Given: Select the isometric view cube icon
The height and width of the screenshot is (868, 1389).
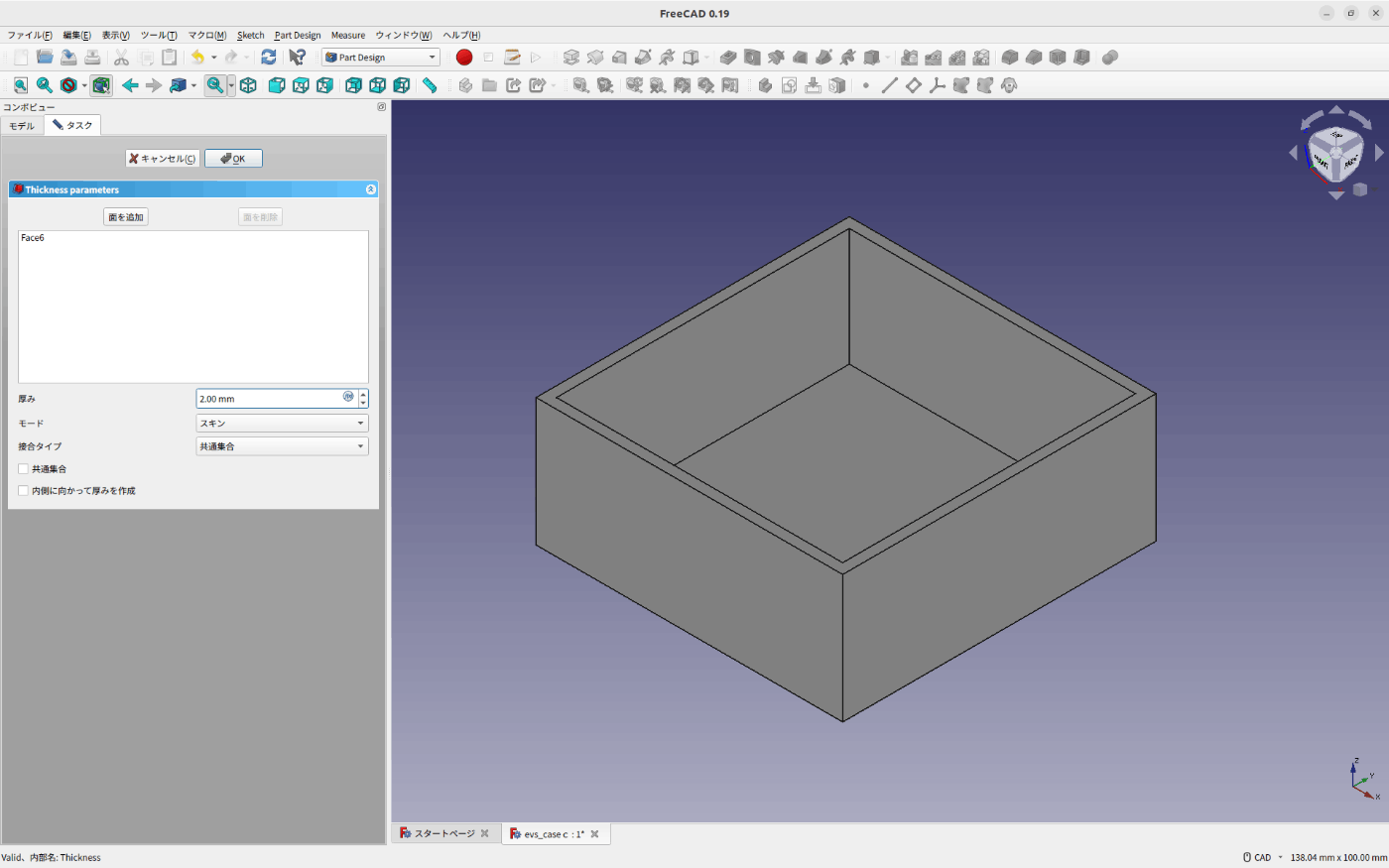Looking at the screenshot, I should click(x=248, y=85).
